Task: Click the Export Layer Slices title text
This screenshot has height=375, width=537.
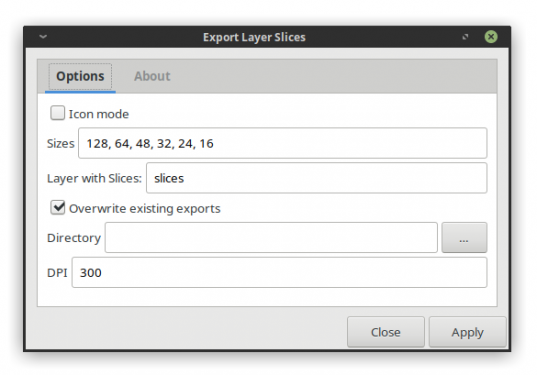Action: [x=254, y=37]
